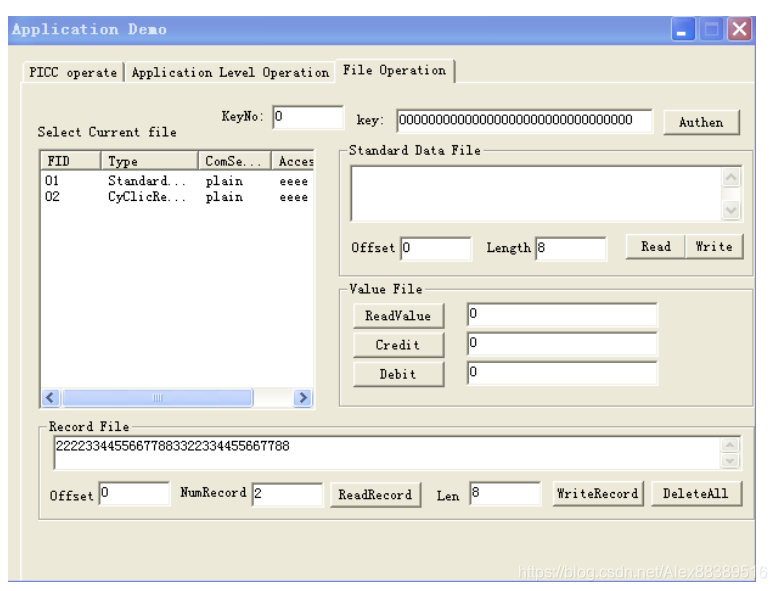
Task: Click inside the Record File data box
Action: point(387,453)
